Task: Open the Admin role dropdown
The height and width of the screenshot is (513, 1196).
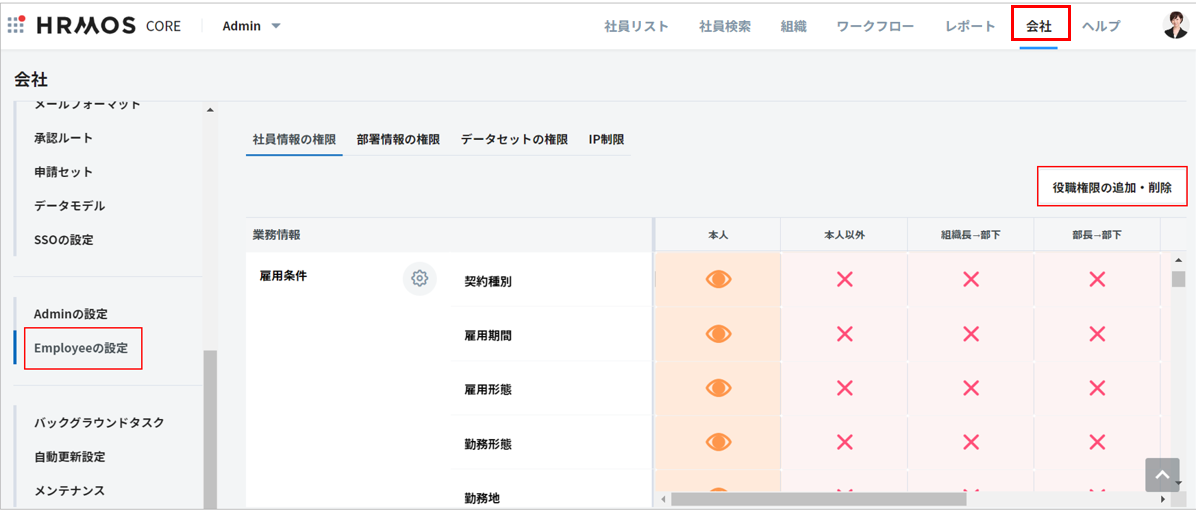Action: tap(252, 26)
